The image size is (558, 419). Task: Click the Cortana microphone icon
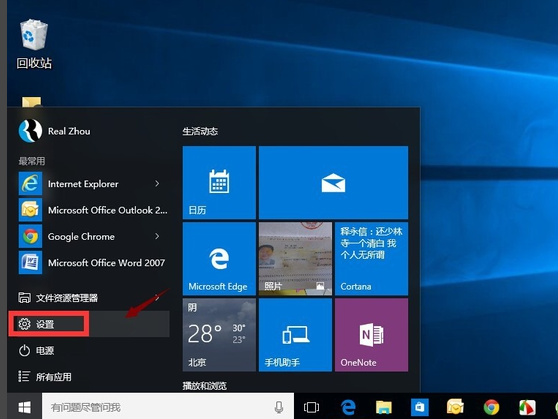click(x=279, y=407)
